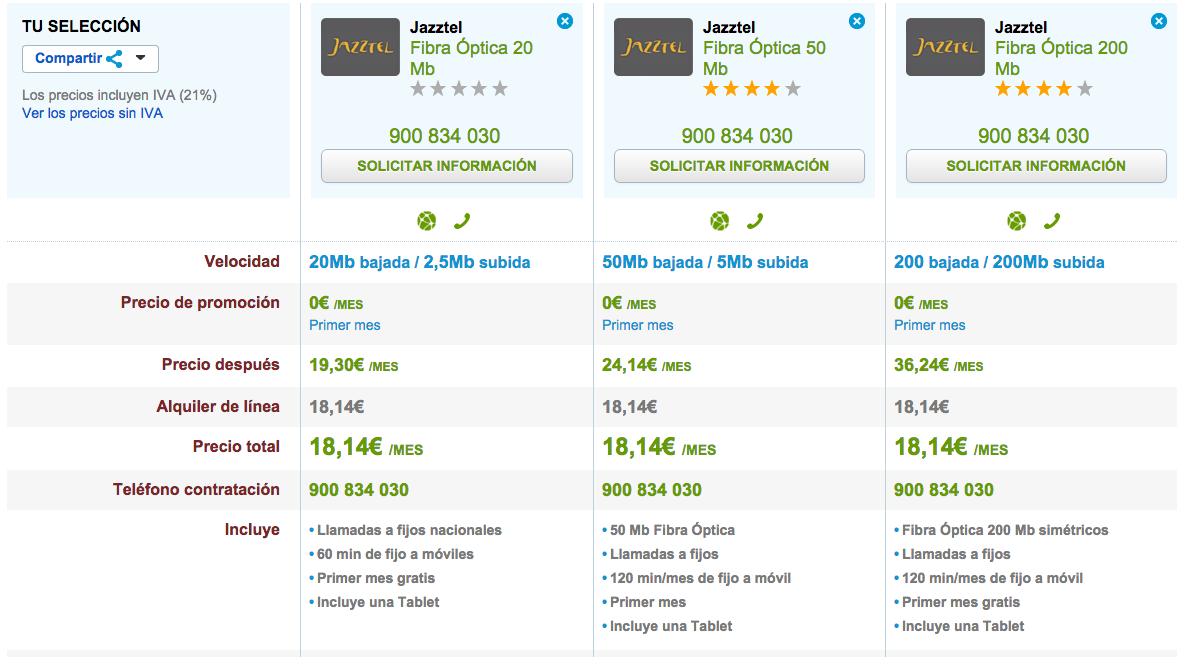This screenshot has height=657, width=1183.
Task: Request information for Fibra Óptica 50 Mb
Action: (x=739, y=166)
